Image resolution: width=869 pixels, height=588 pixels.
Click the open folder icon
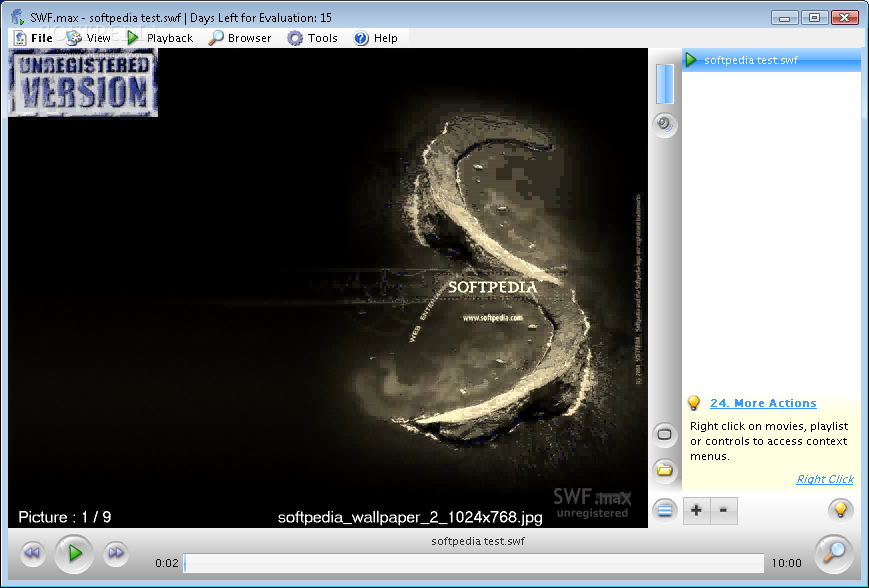(664, 471)
